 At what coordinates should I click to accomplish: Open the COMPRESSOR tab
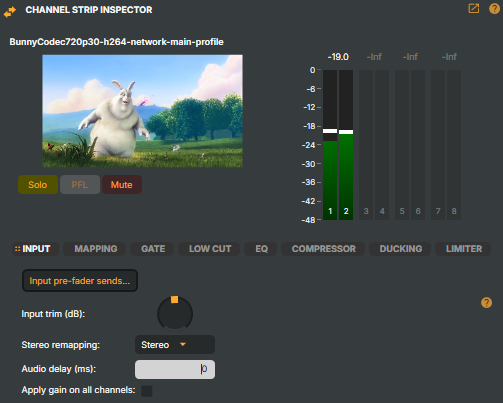pyautogui.click(x=323, y=249)
